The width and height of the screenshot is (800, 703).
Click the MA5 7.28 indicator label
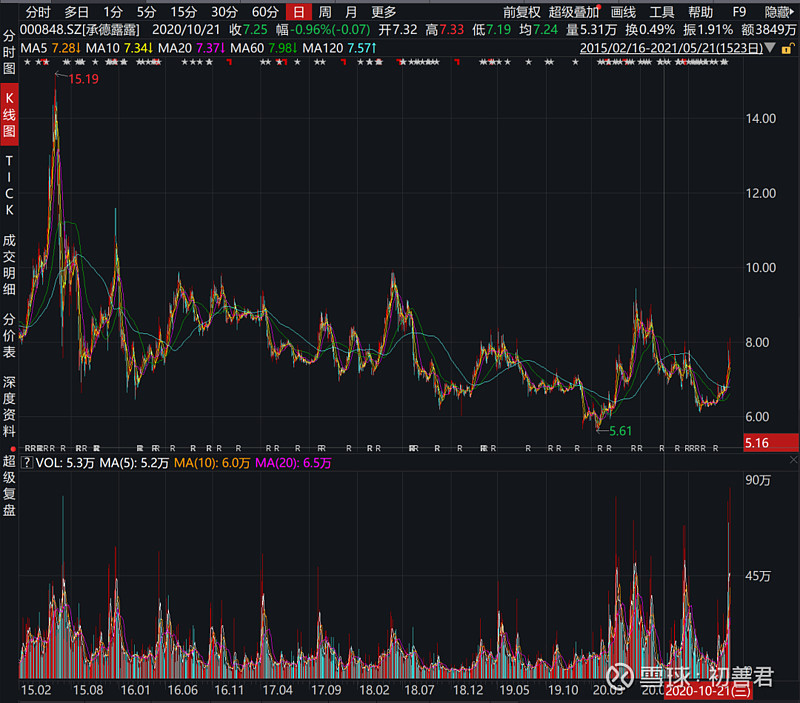(50, 48)
